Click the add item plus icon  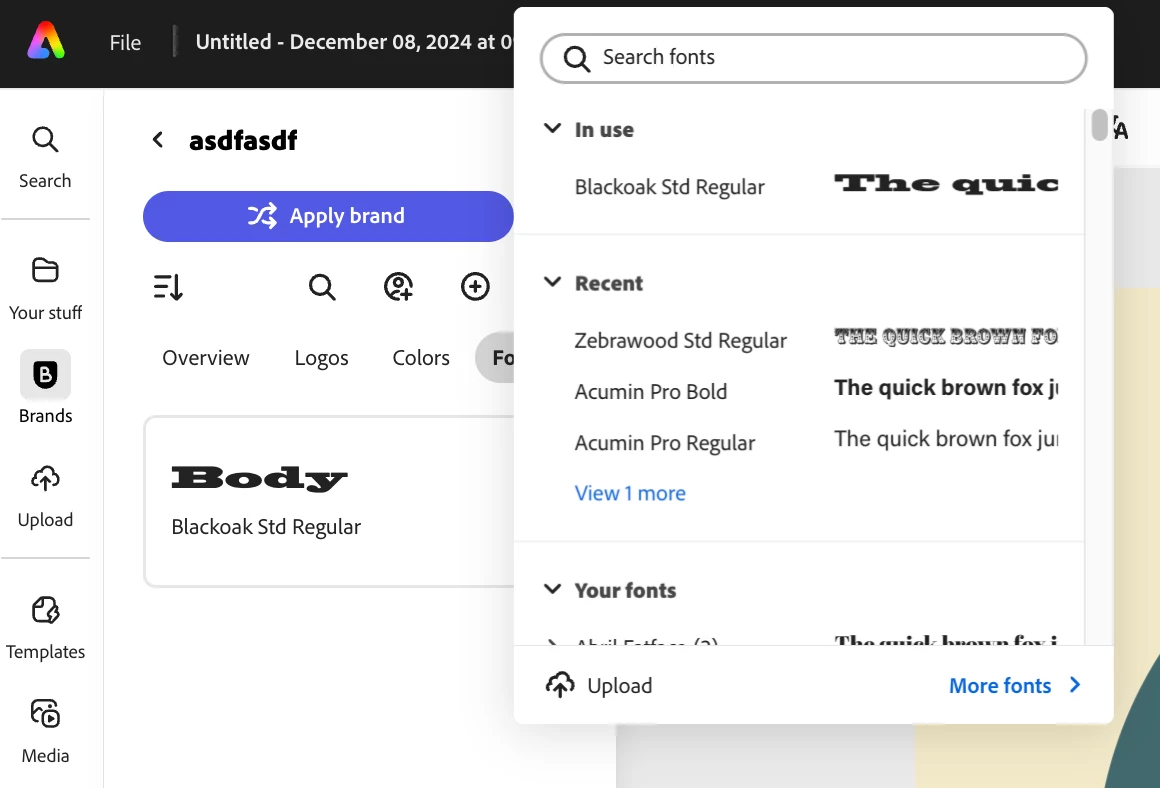coord(475,286)
